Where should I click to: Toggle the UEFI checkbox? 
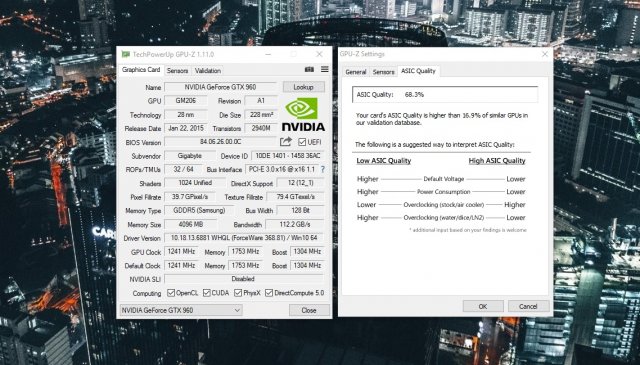click(x=302, y=142)
